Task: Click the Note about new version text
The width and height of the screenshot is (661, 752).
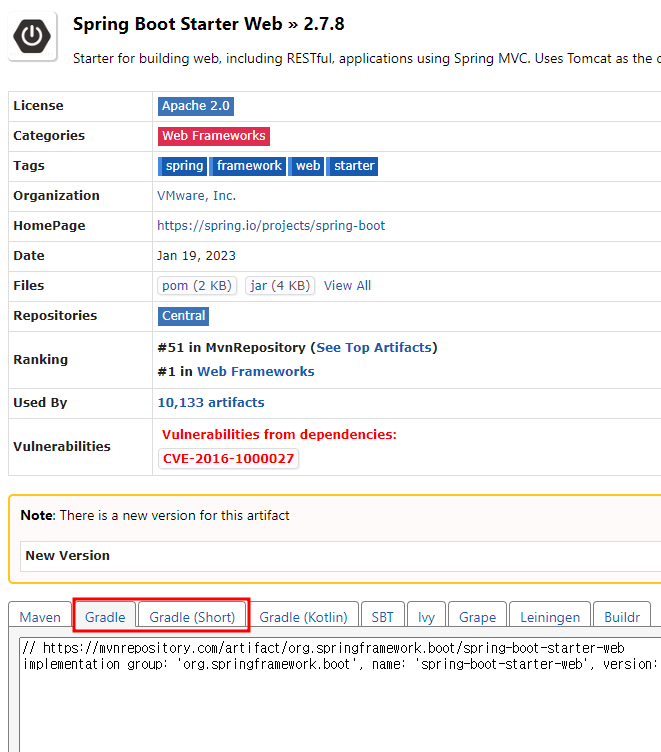Action: 155,516
